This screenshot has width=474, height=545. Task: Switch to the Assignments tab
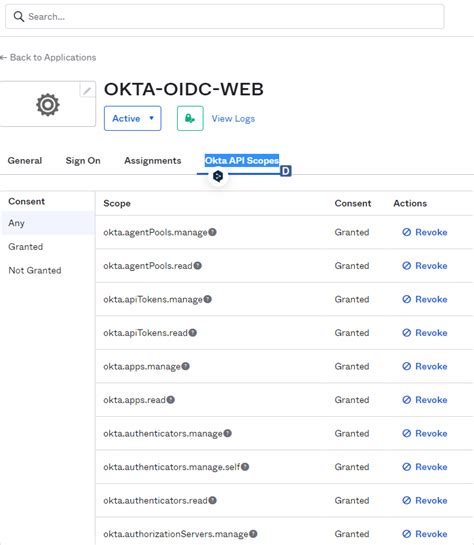coord(153,161)
